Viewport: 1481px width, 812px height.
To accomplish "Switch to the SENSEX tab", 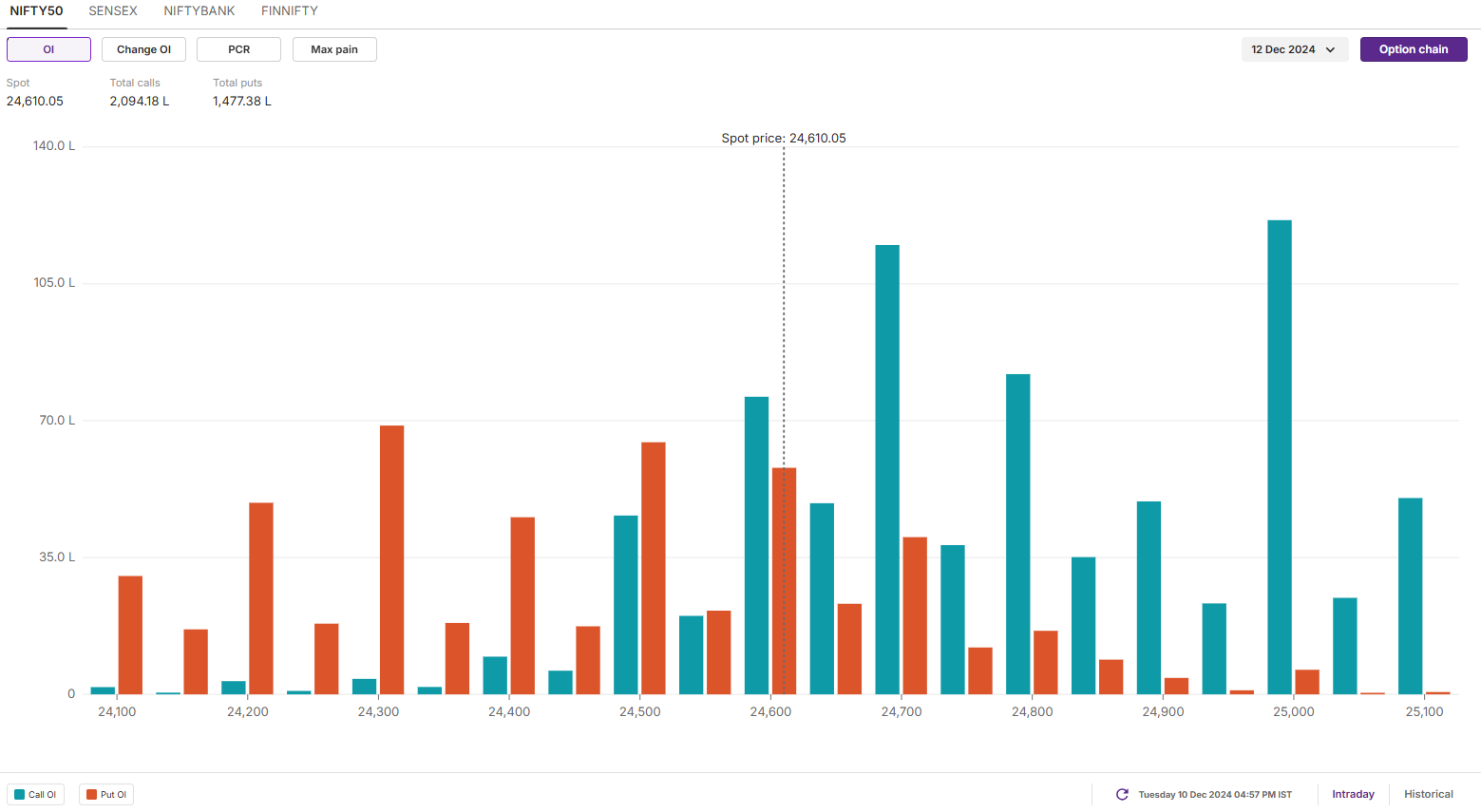I will tap(113, 11).
